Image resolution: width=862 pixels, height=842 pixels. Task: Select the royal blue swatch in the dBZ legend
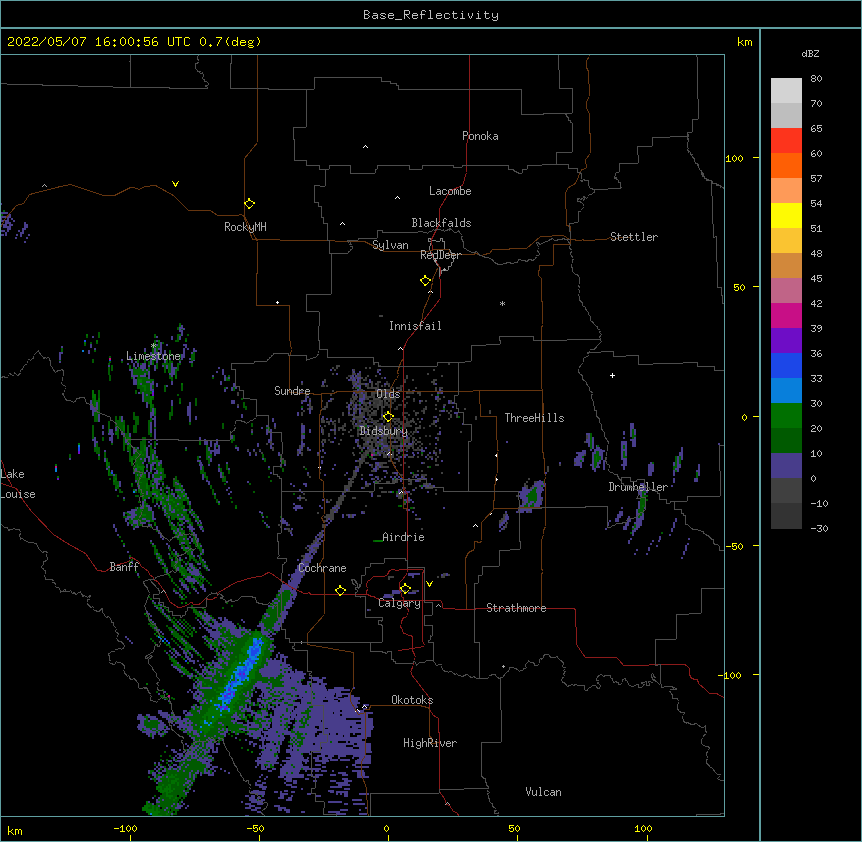[786, 365]
